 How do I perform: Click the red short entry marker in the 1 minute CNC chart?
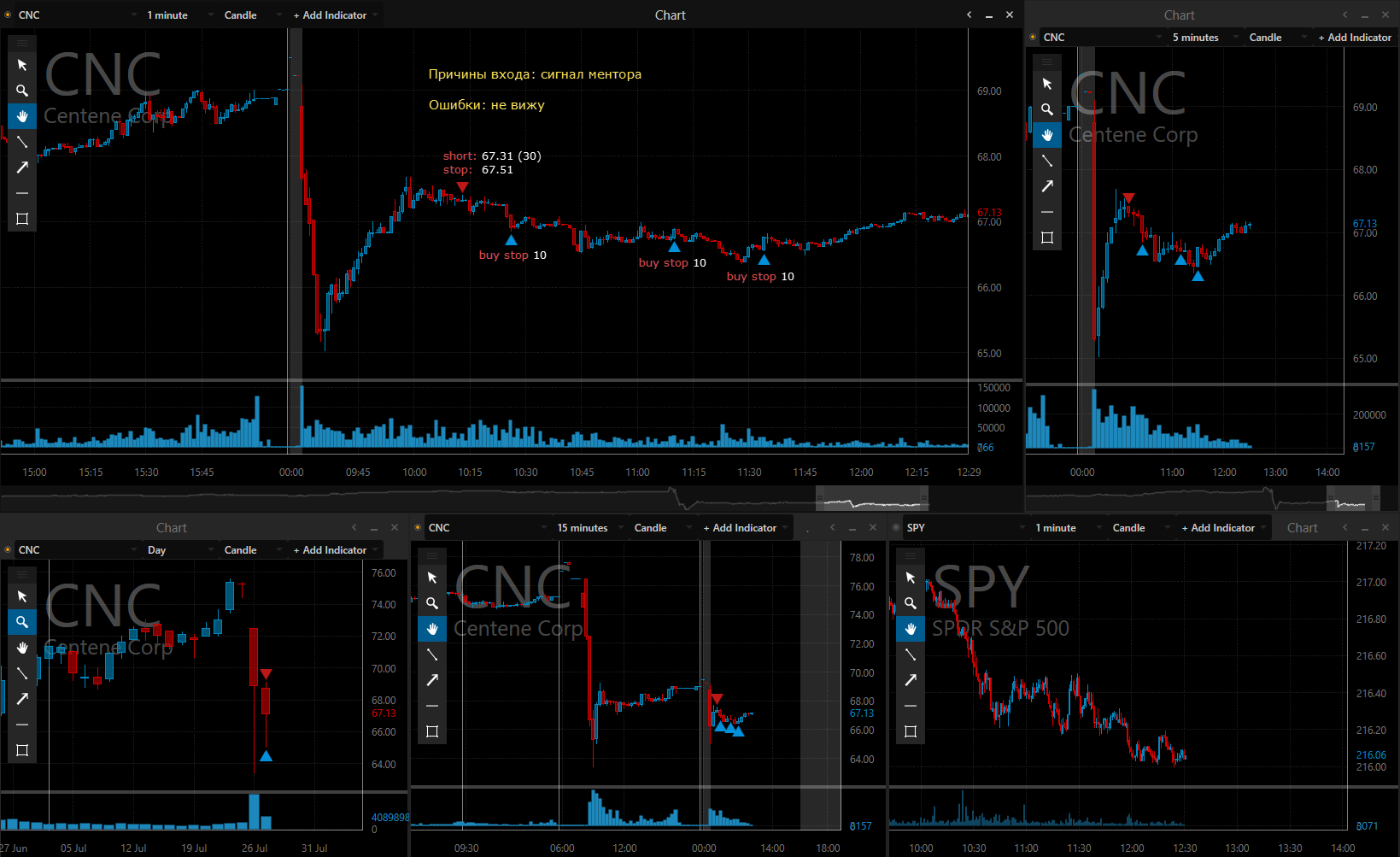462,187
